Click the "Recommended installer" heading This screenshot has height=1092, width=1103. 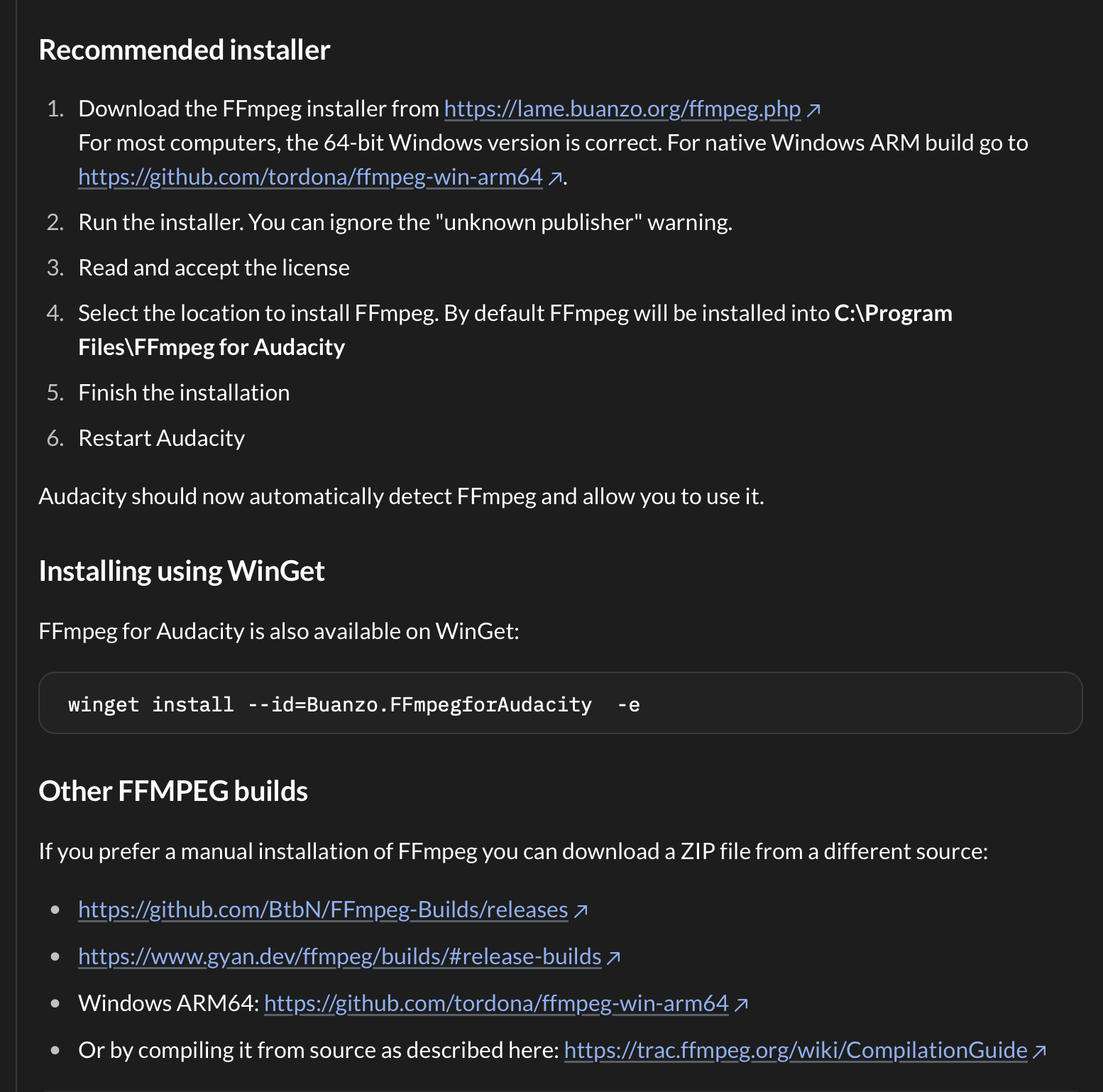tap(185, 50)
